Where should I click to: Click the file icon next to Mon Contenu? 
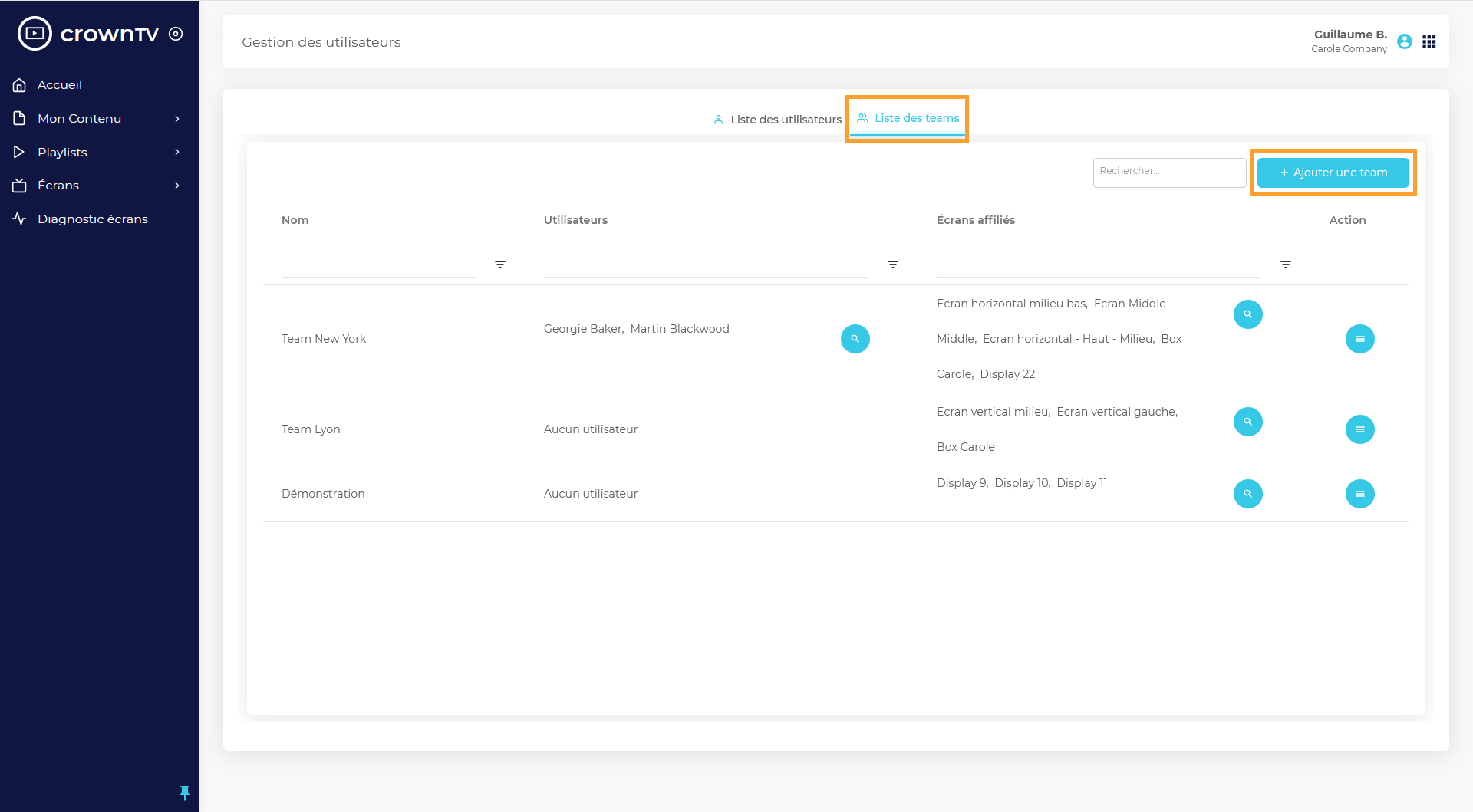(20, 119)
